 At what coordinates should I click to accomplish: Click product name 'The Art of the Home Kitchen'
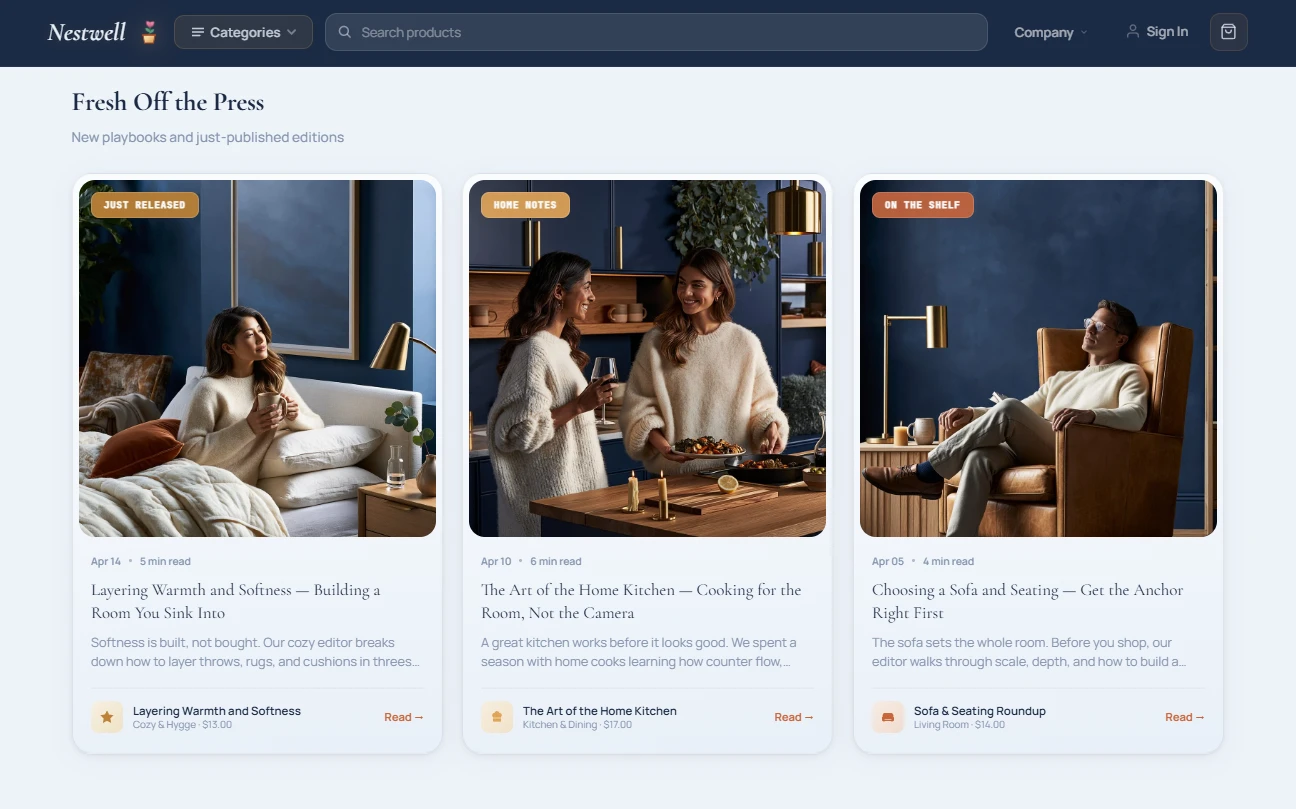click(600, 711)
